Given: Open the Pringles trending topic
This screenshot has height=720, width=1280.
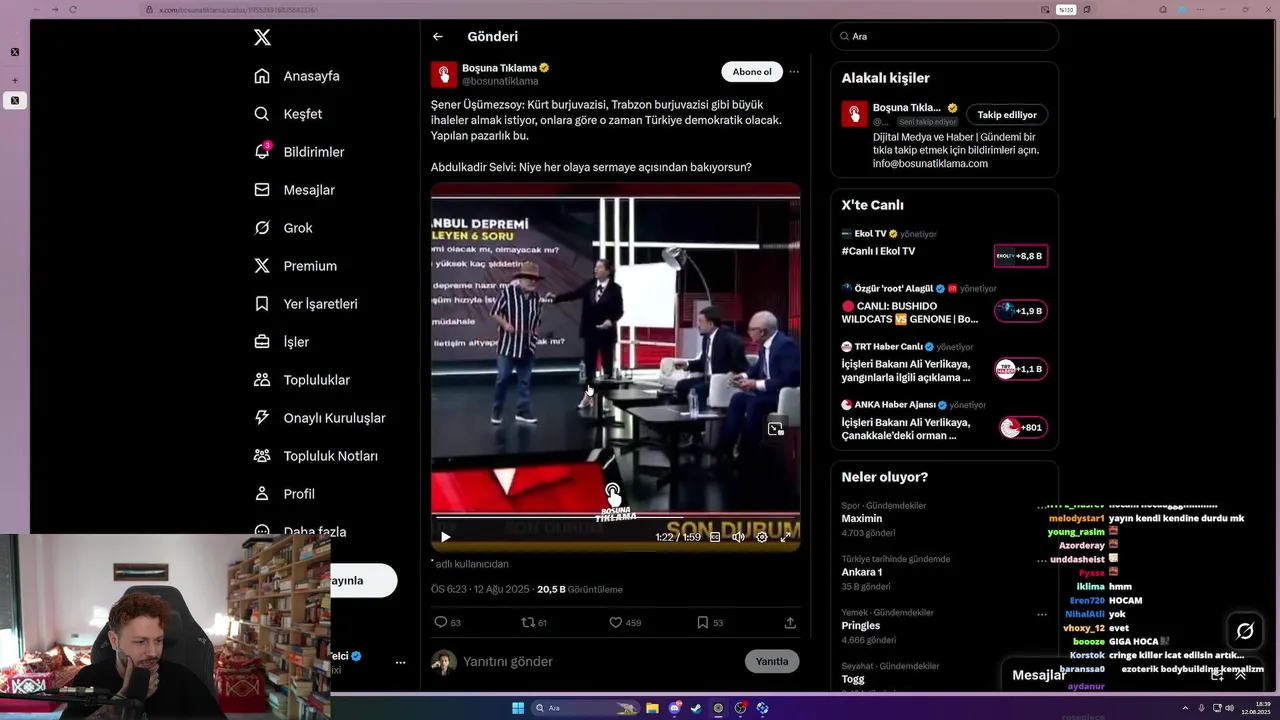Looking at the screenshot, I should [x=861, y=626].
